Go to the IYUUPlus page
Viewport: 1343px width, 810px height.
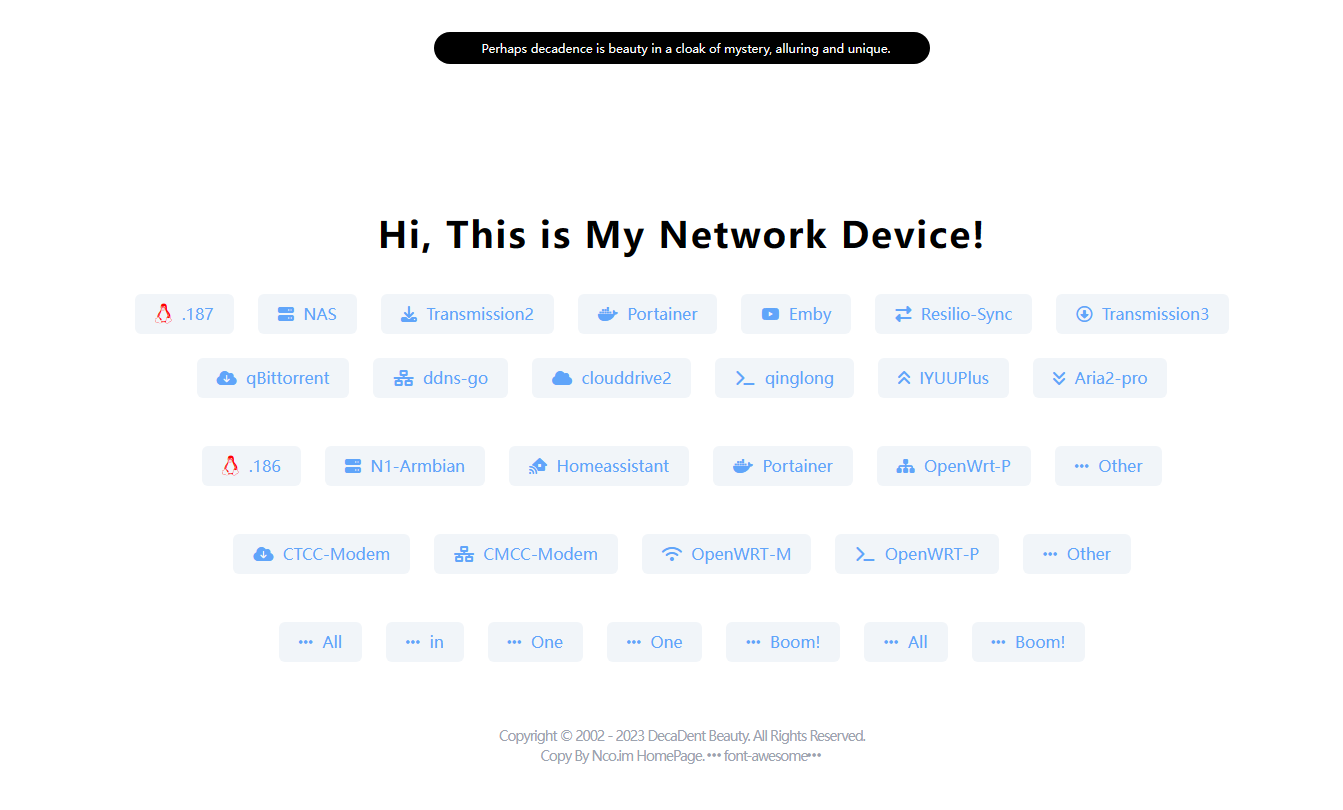[943, 378]
